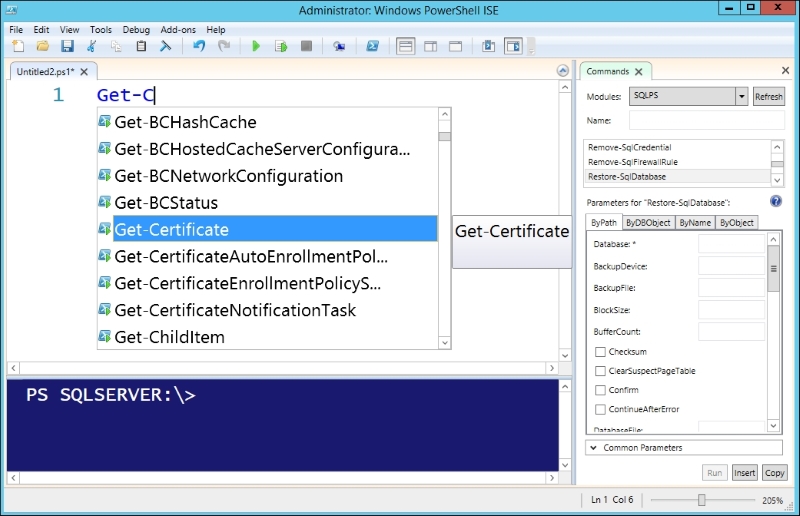Start PowerShell.exe console icon
The width and height of the screenshot is (800, 516).
[372, 46]
